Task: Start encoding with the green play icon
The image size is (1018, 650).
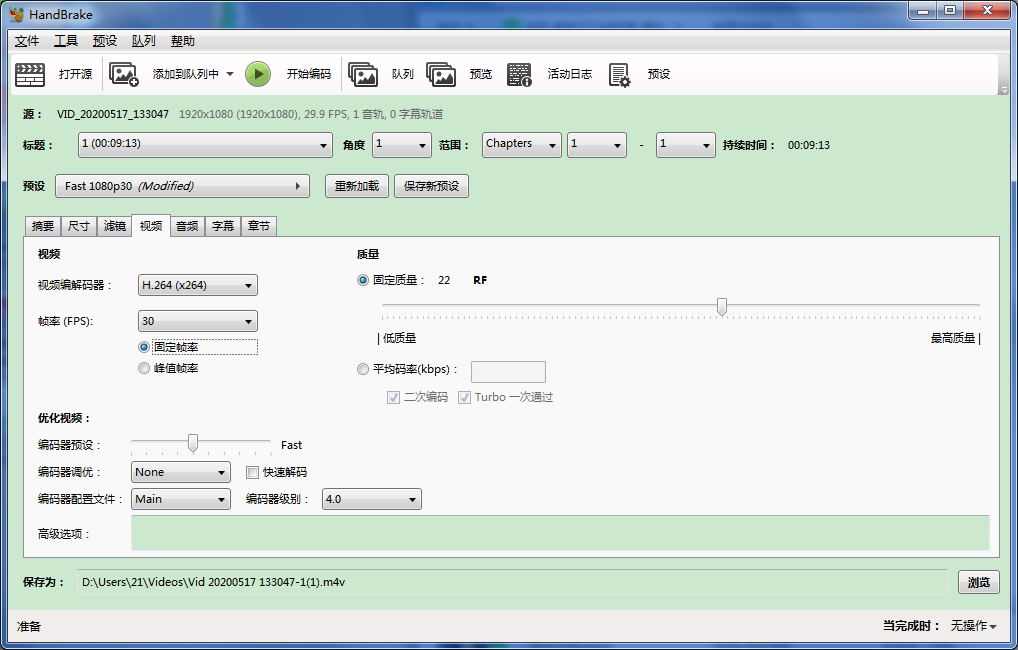Action: point(258,74)
